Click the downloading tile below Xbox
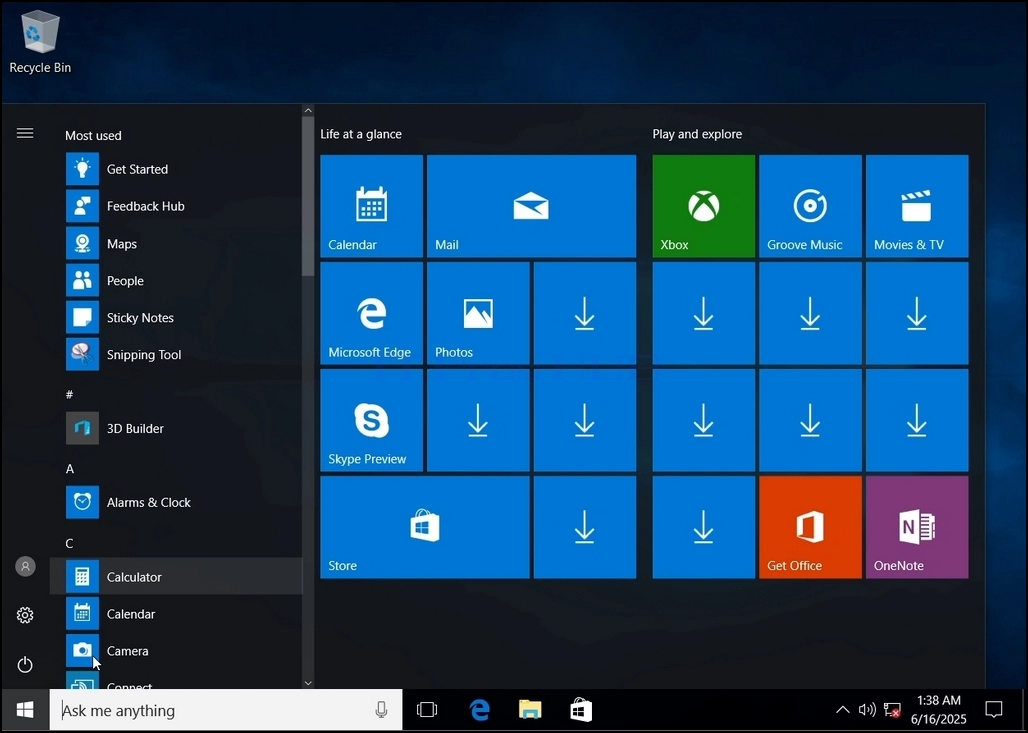1028x733 pixels. tap(703, 313)
